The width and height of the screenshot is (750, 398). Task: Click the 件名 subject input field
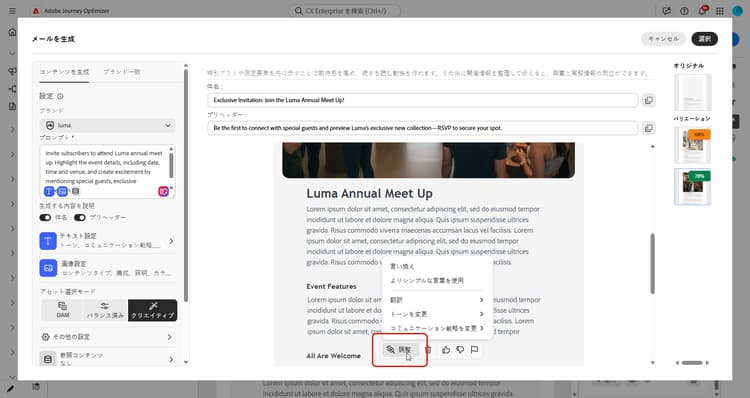point(422,100)
